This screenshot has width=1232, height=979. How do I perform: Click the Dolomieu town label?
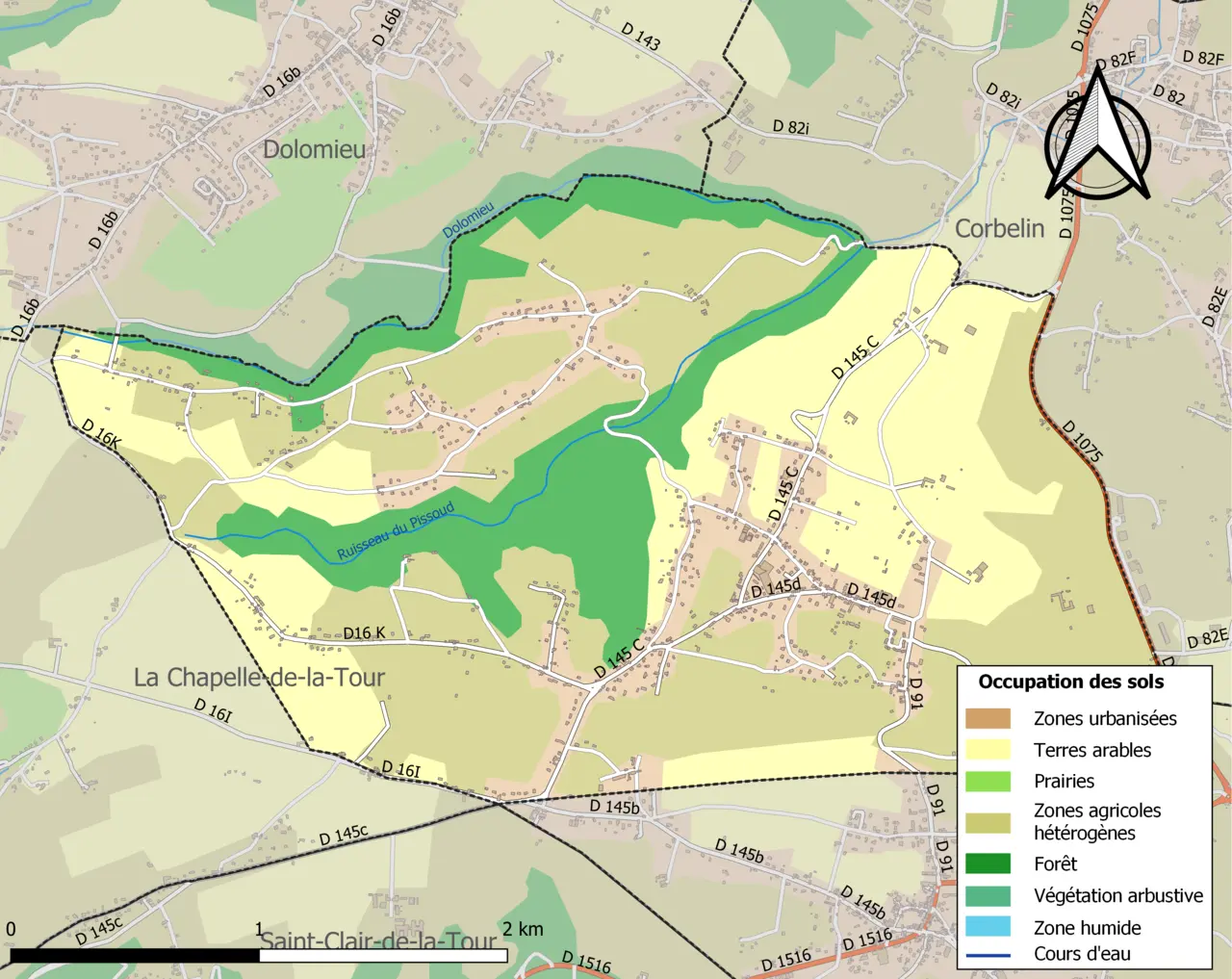click(x=315, y=149)
